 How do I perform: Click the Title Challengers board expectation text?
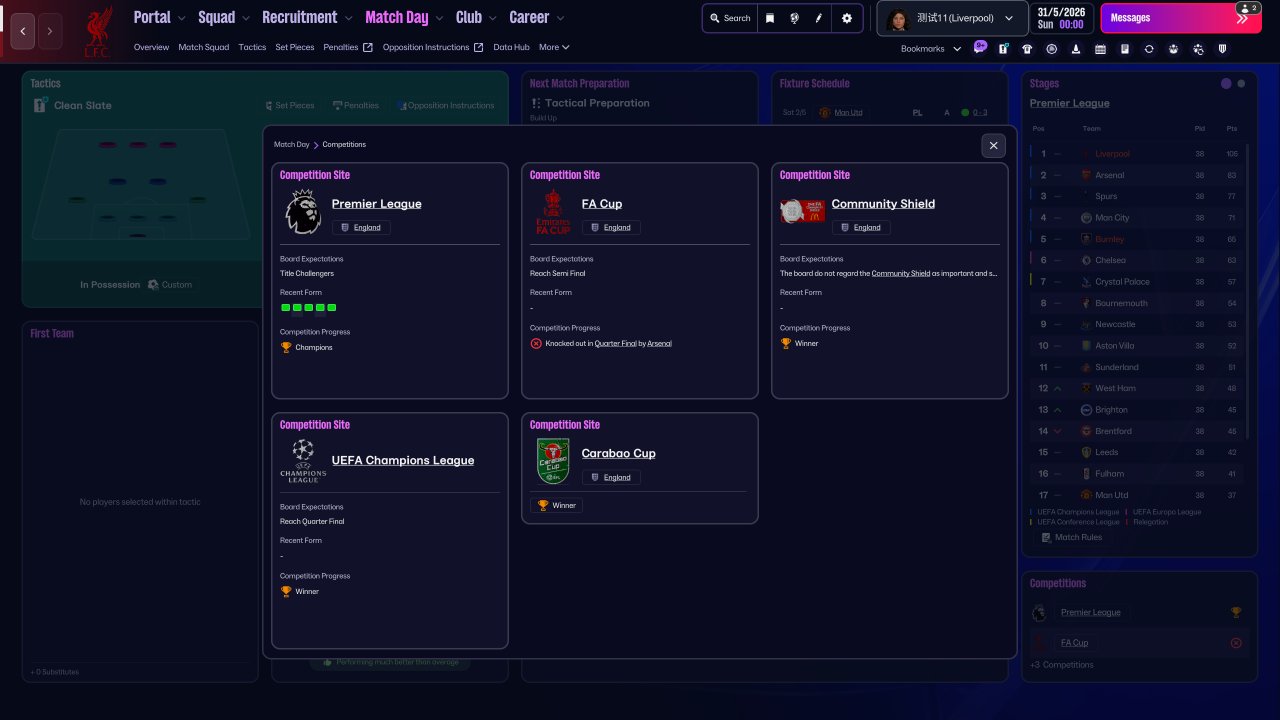pyautogui.click(x=307, y=273)
